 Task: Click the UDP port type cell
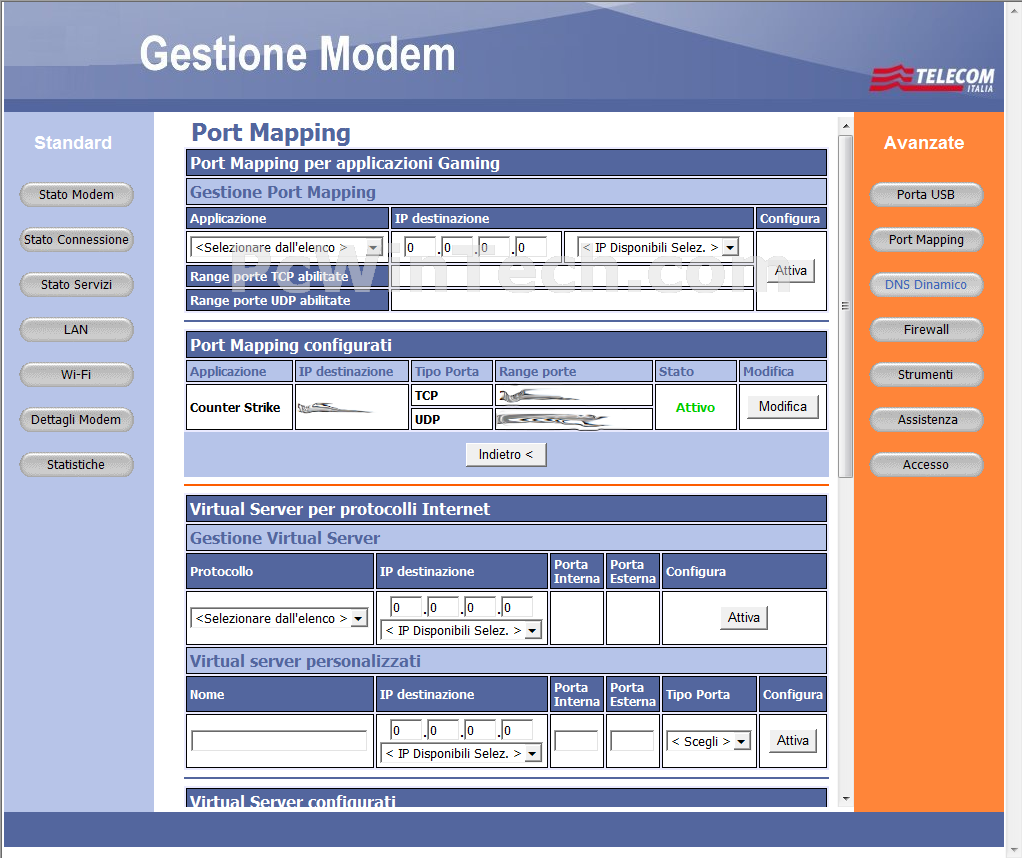point(452,419)
